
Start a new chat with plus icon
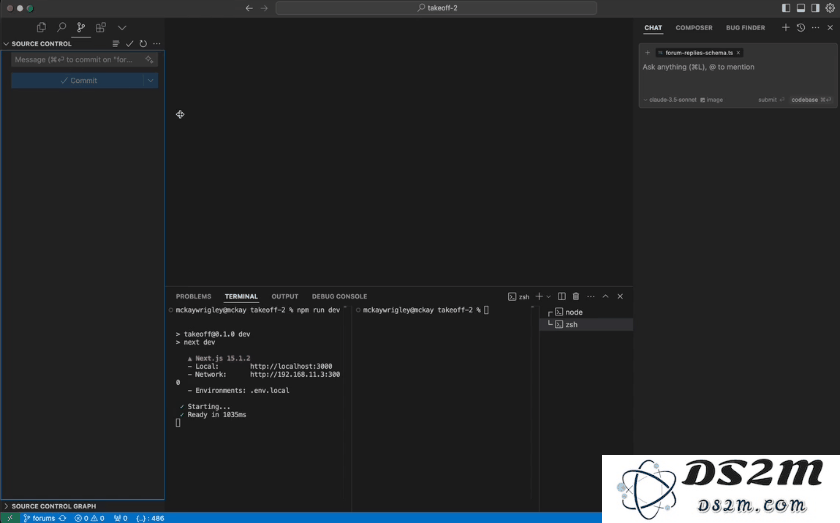[785, 27]
